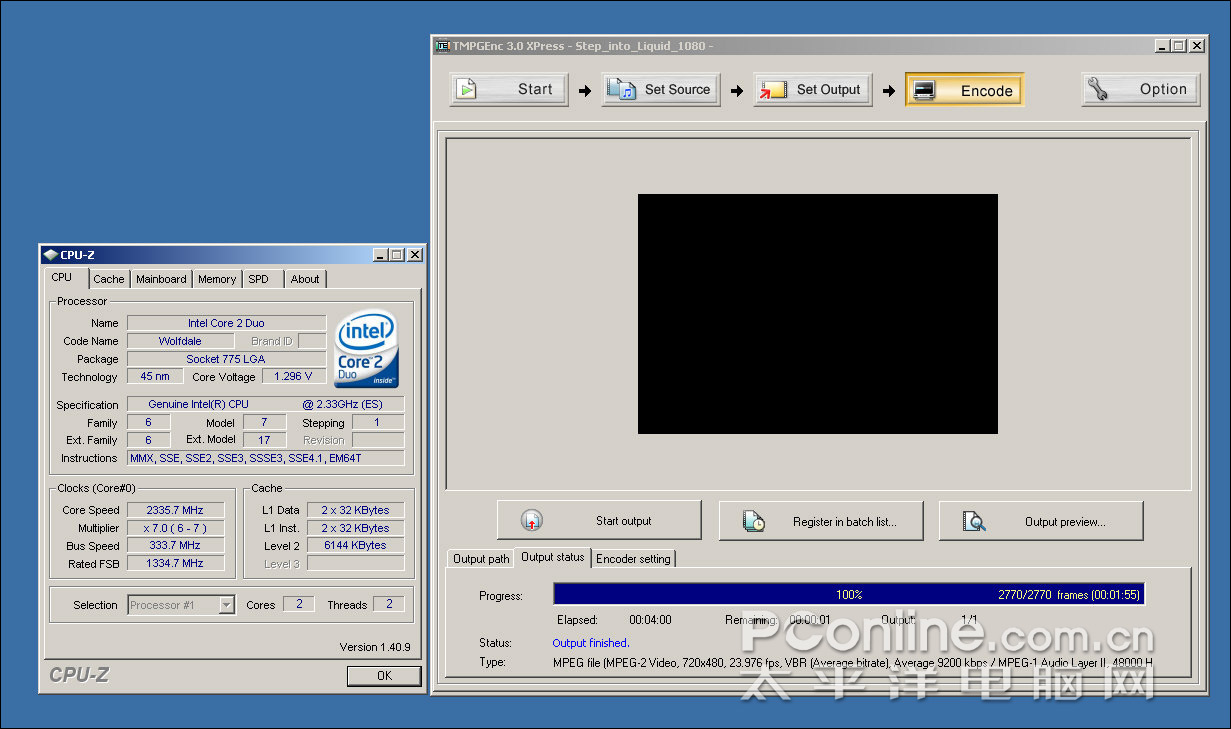Click Register in batch list button label
Screen dimensions: 1231x729
tap(845, 521)
